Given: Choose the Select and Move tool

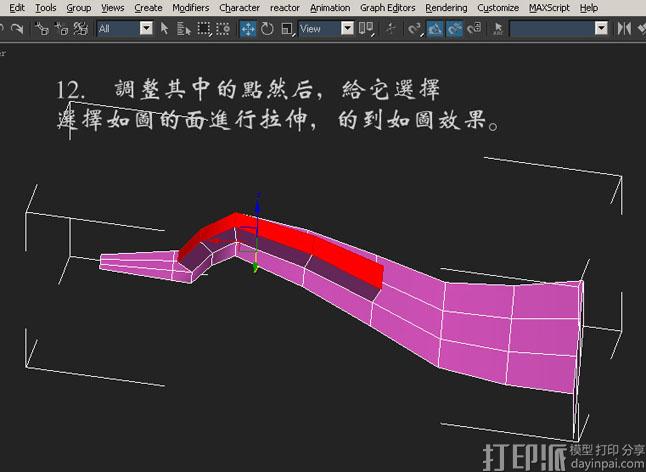Looking at the screenshot, I should click(x=248, y=29).
